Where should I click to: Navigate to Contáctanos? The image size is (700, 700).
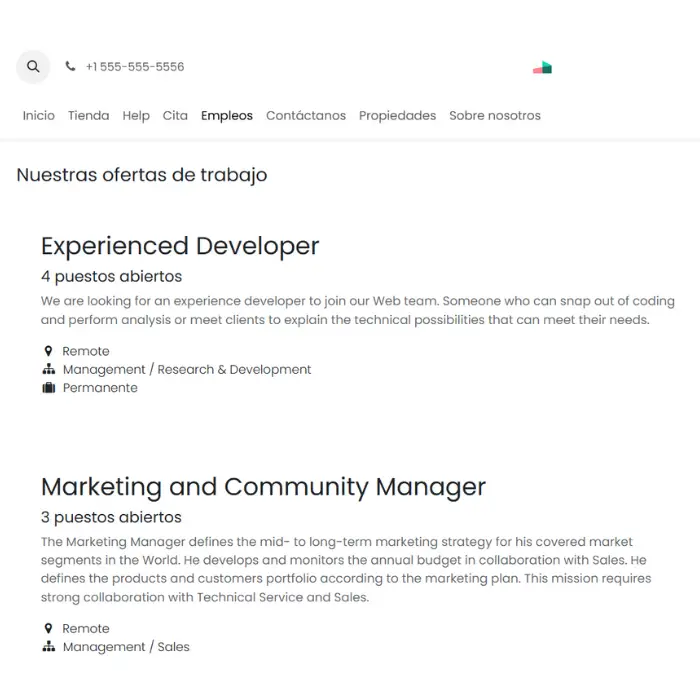[x=305, y=116]
